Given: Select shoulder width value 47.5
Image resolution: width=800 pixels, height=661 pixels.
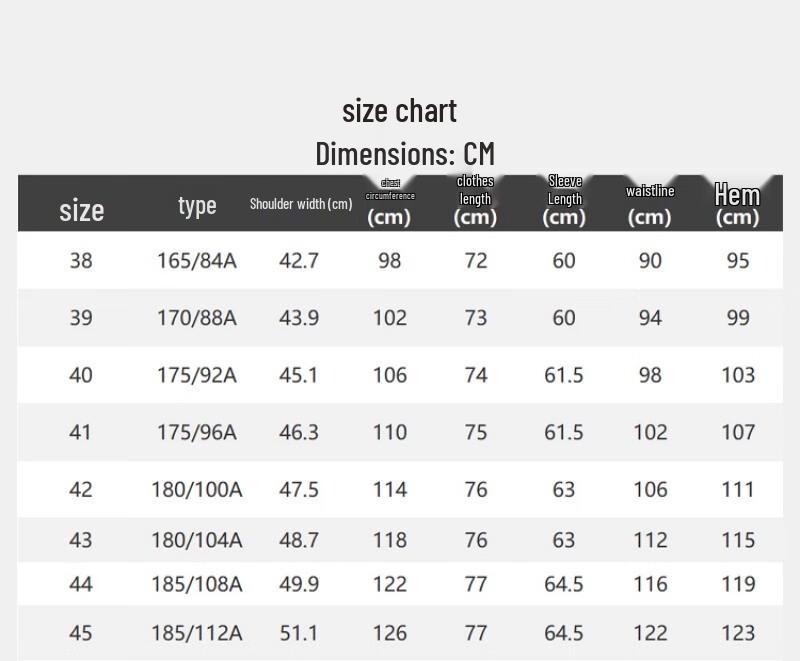Looking at the screenshot, I should (x=299, y=489).
